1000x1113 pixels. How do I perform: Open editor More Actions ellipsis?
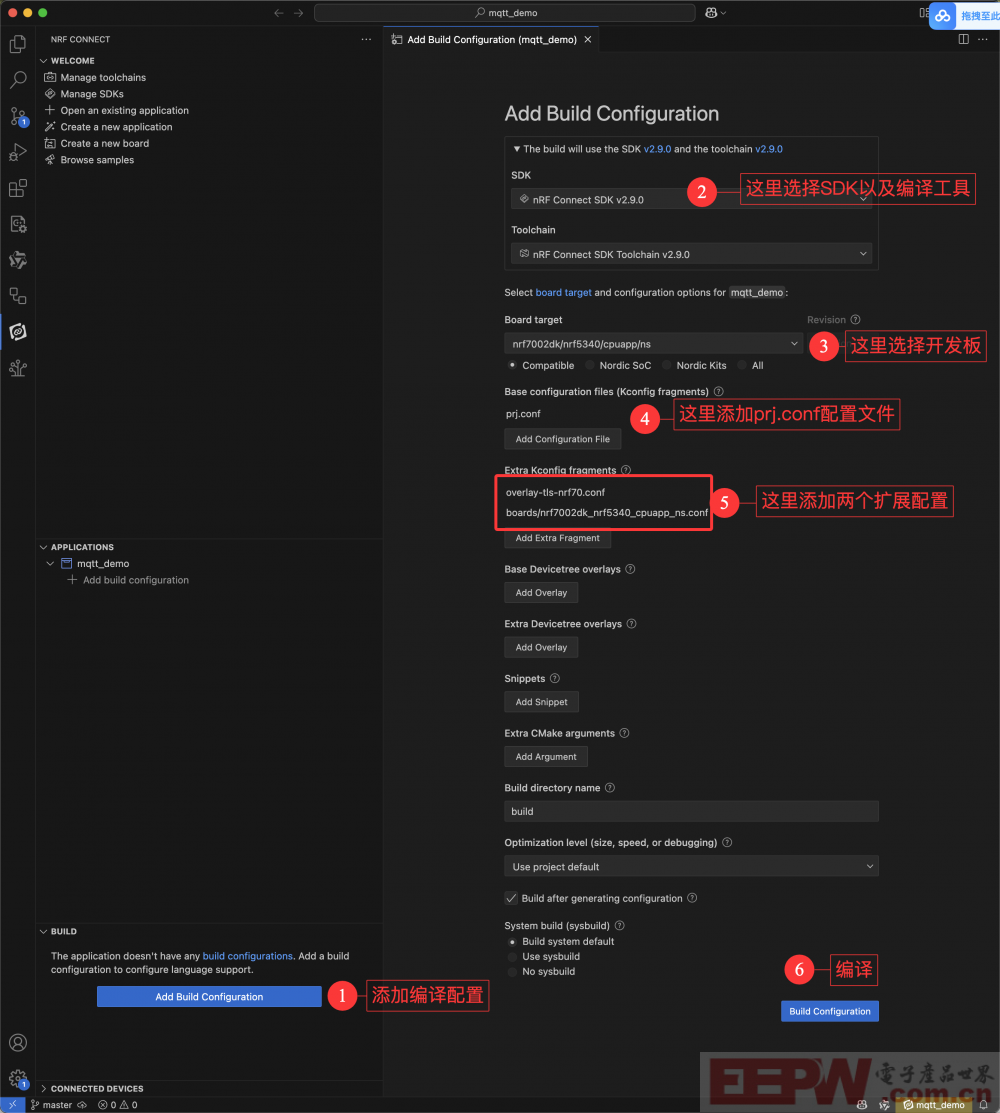tap(983, 39)
